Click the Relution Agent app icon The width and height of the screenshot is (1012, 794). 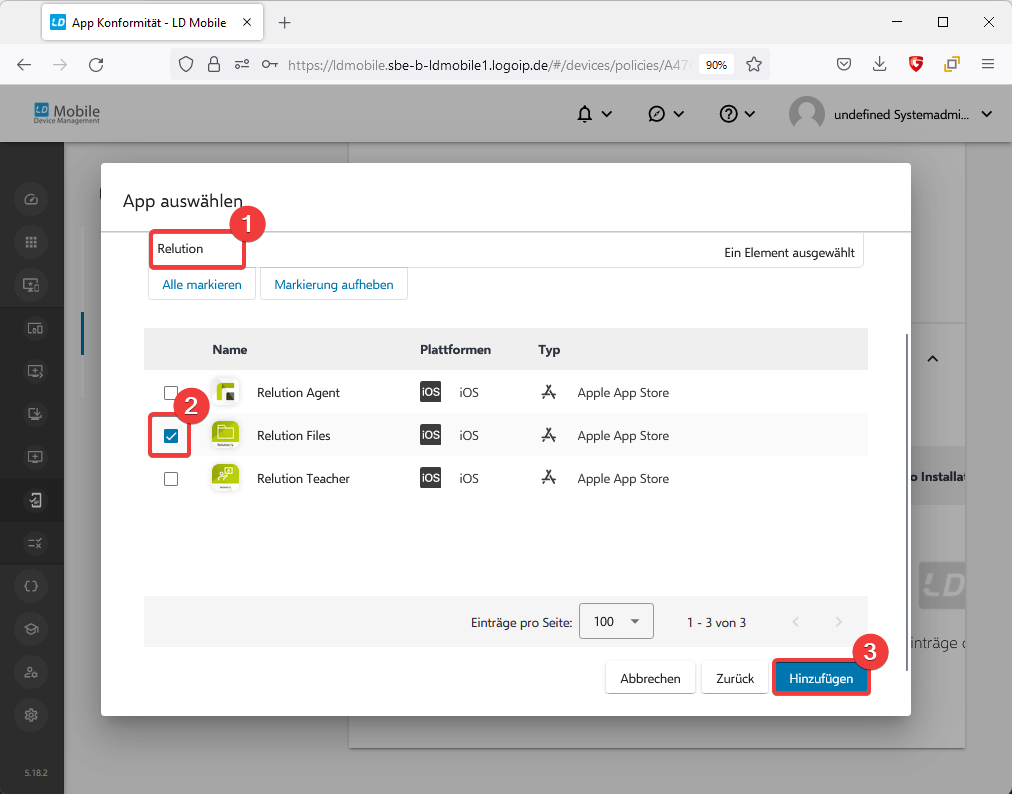point(225,392)
